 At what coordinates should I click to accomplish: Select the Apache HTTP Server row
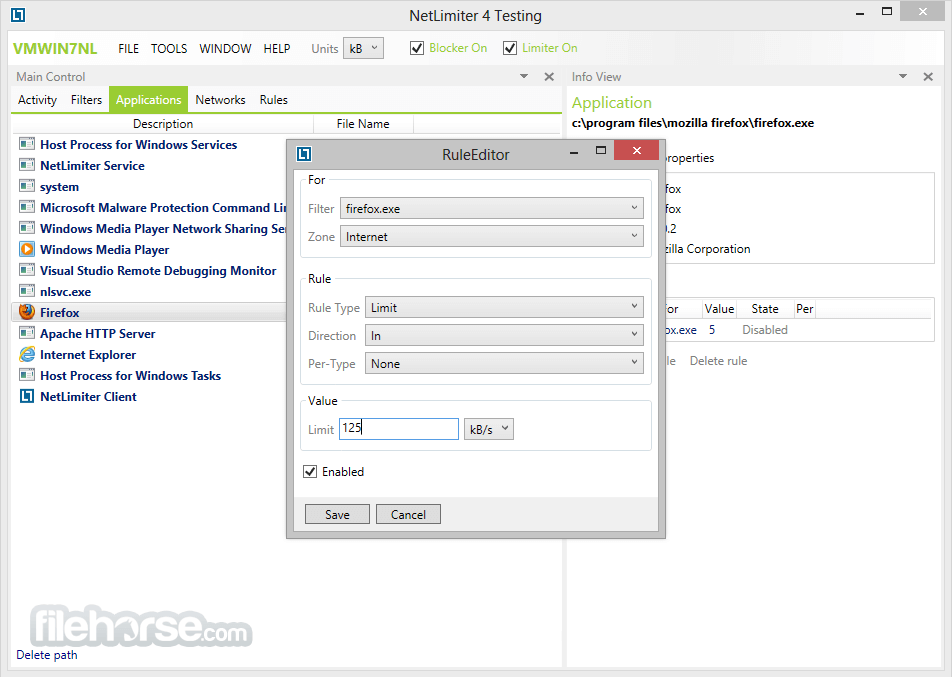pyautogui.click(x=149, y=333)
